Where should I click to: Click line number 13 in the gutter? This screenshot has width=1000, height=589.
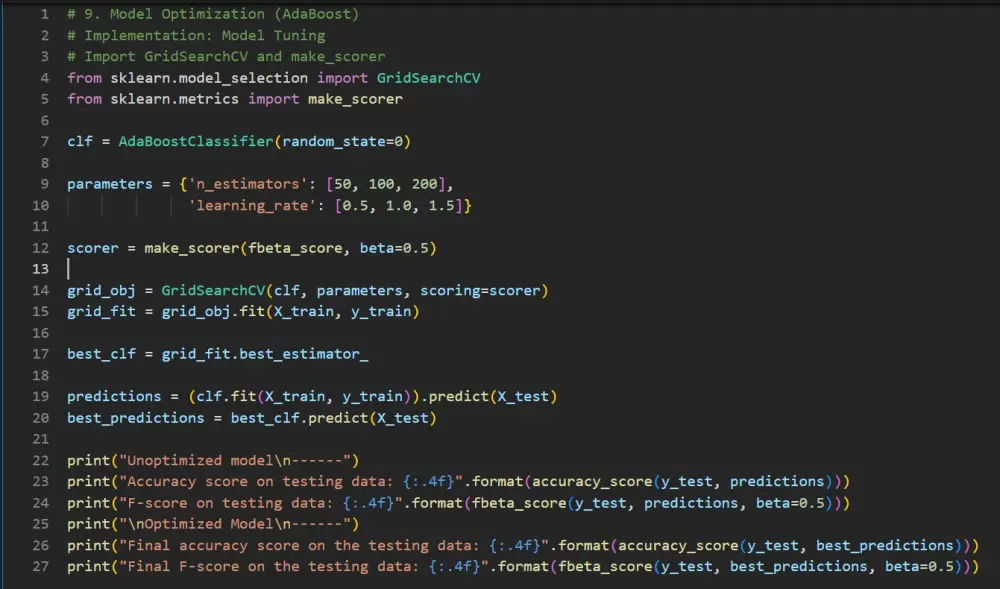[41, 269]
